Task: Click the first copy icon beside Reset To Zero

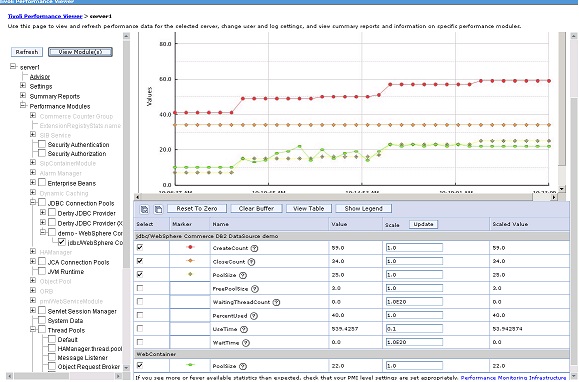Action: [x=144, y=209]
